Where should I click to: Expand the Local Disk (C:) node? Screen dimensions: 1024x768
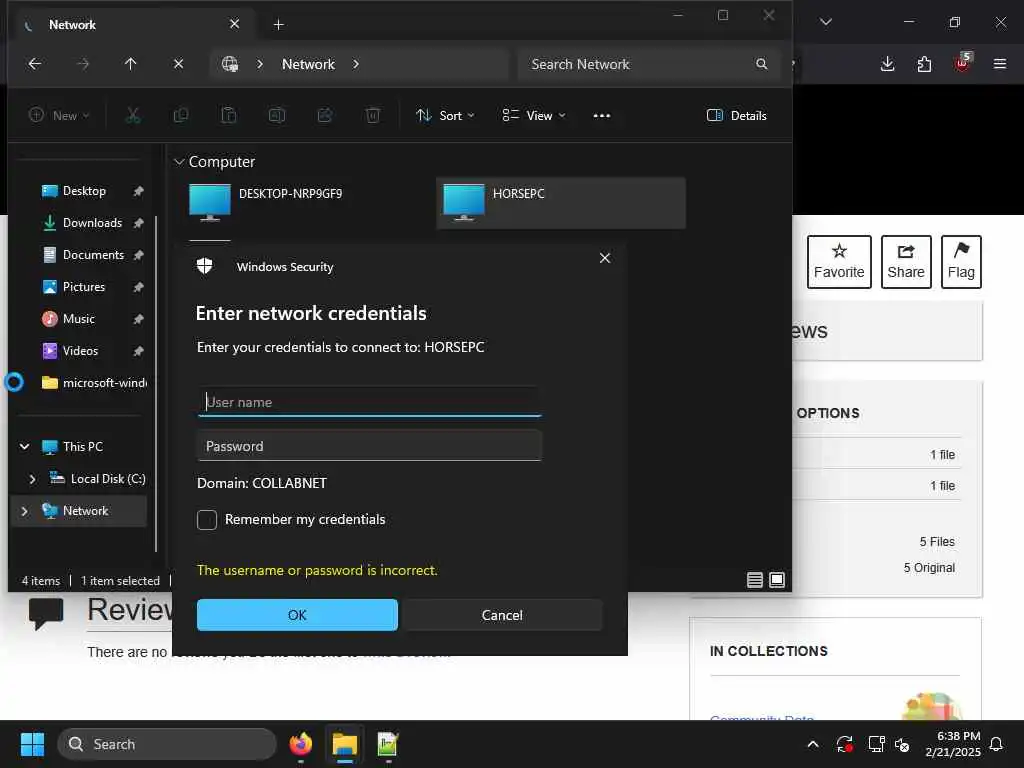(32, 479)
